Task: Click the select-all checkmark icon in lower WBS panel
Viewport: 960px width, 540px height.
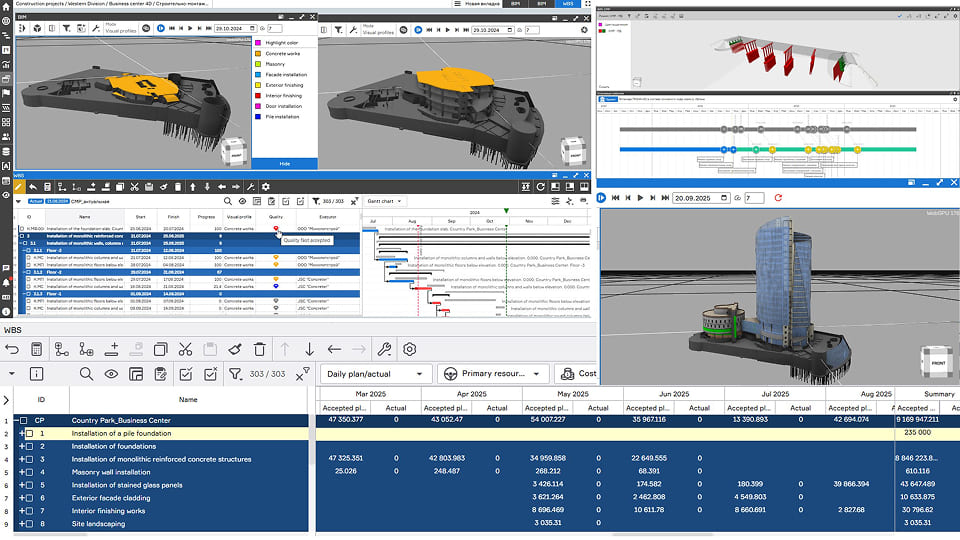Action: (x=186, y=373)
